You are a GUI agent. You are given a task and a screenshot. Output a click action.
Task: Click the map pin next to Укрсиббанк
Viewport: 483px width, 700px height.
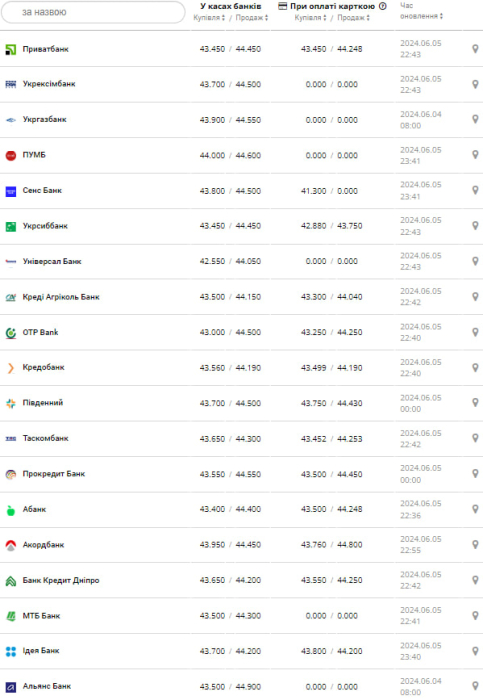click(x=475, y=225)
